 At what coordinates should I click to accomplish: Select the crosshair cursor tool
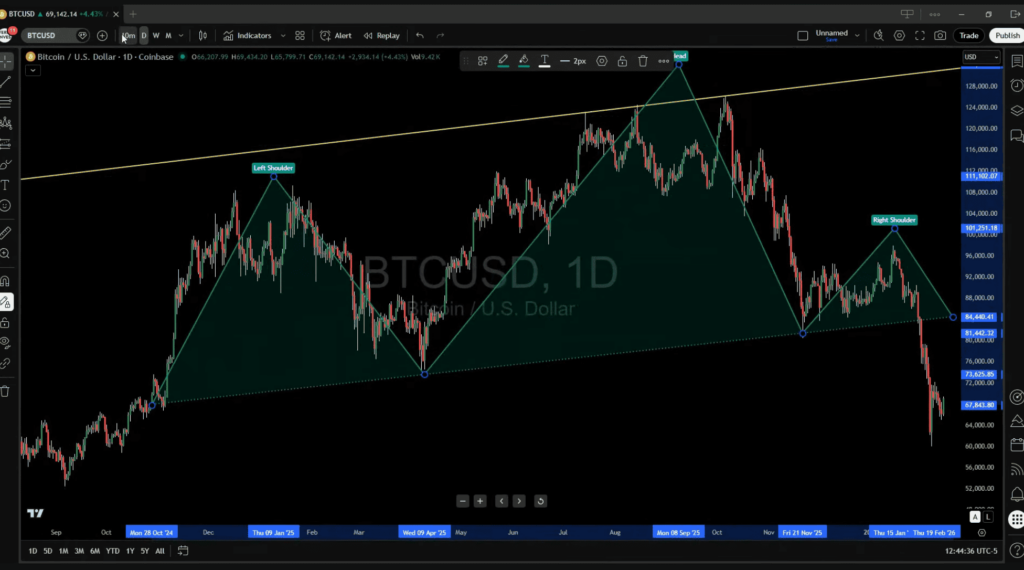click(x=6, y=61)
